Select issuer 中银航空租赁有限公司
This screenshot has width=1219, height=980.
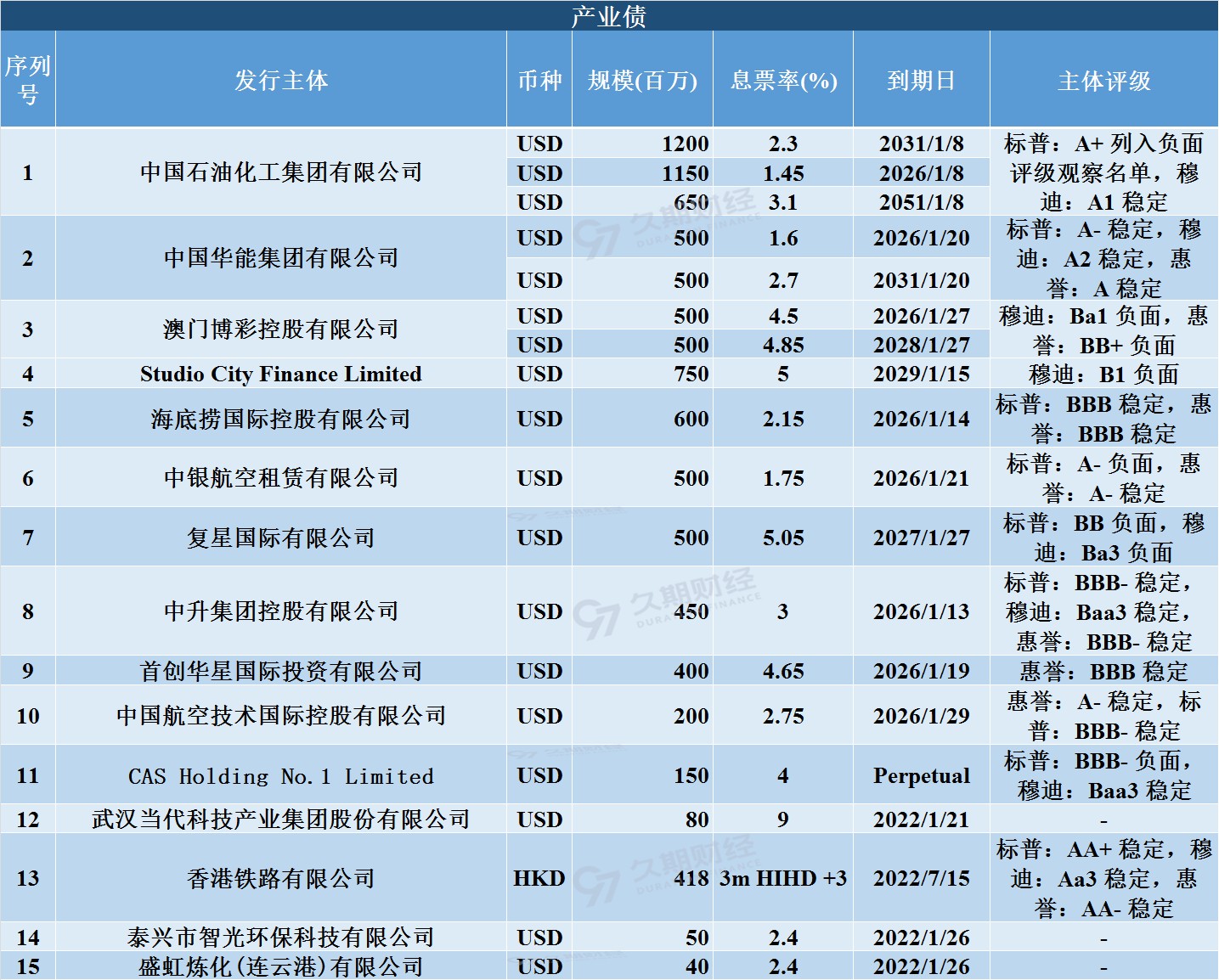[281, 478]
